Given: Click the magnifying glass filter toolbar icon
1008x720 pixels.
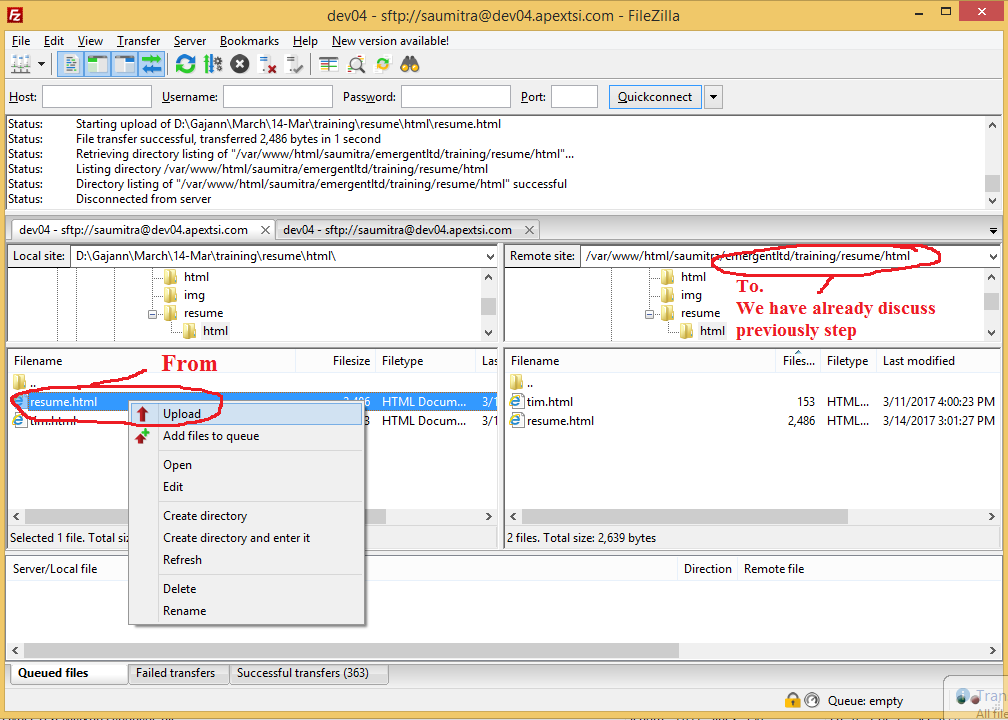Looking at the screenshot, I should pyautogui.click(x=356, y=64).
